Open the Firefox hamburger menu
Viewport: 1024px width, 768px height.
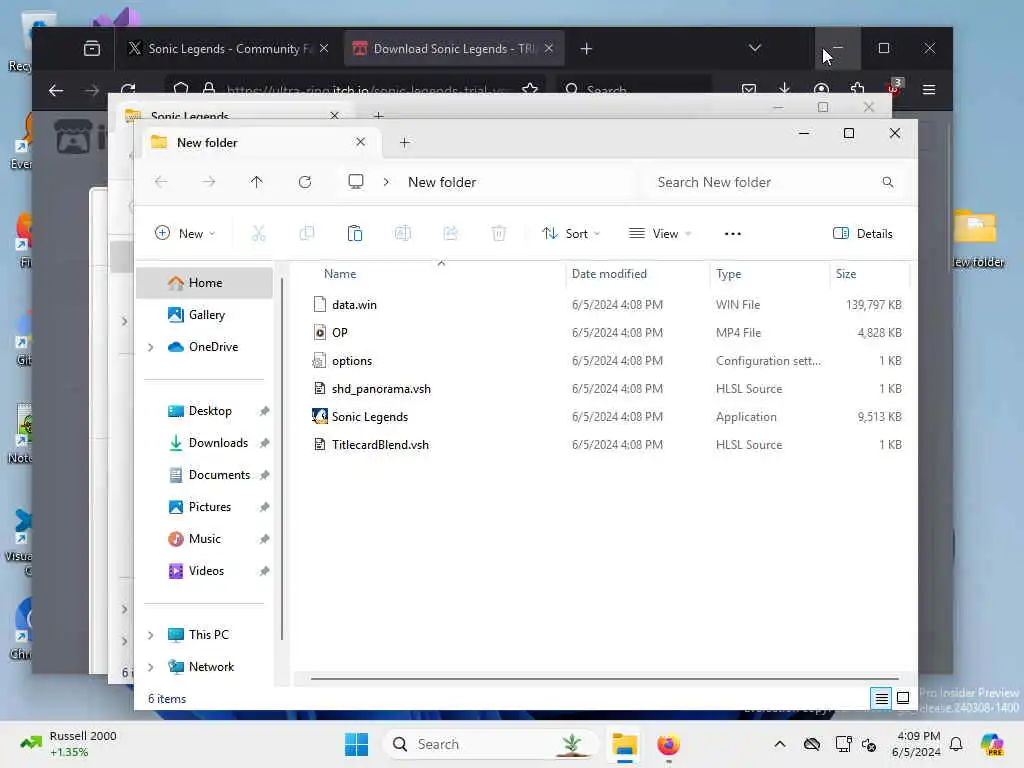[x=929, y=89]
